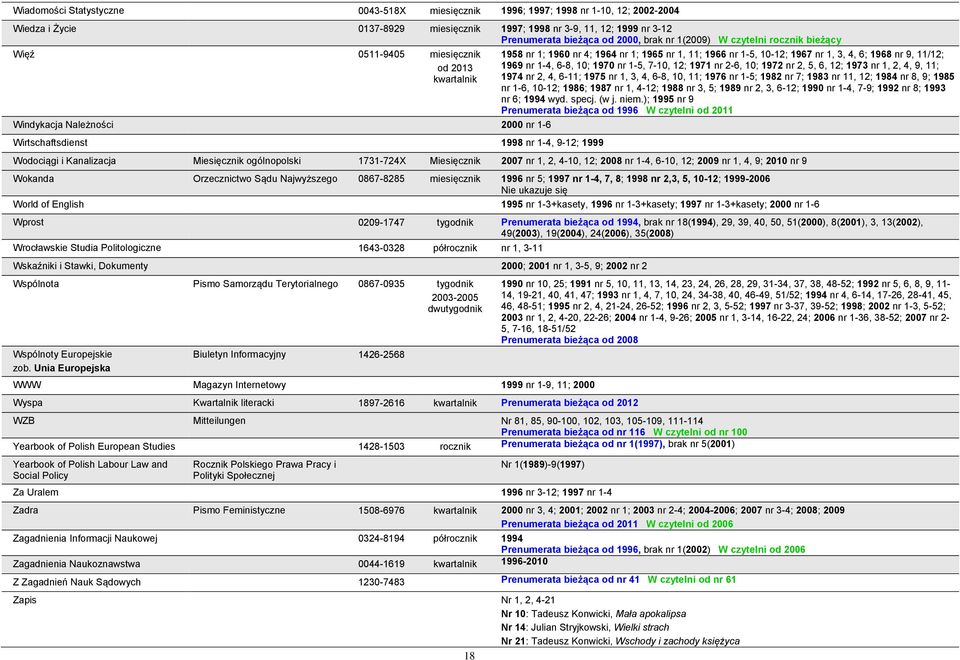Click the title WWW
The image size is (960, 660).
tap(26, 384)
